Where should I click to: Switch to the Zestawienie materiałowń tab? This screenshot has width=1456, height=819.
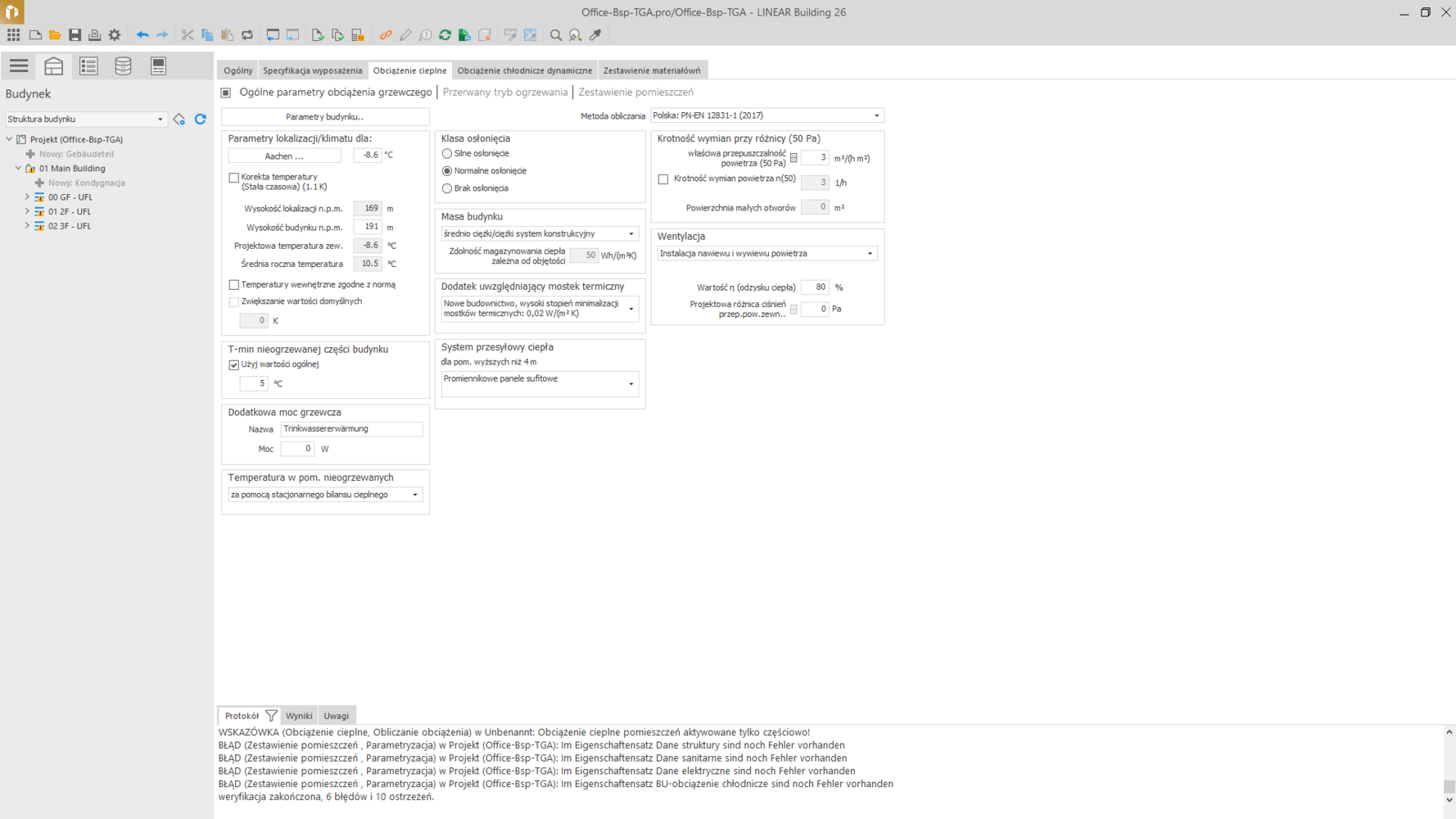(651, 70)
